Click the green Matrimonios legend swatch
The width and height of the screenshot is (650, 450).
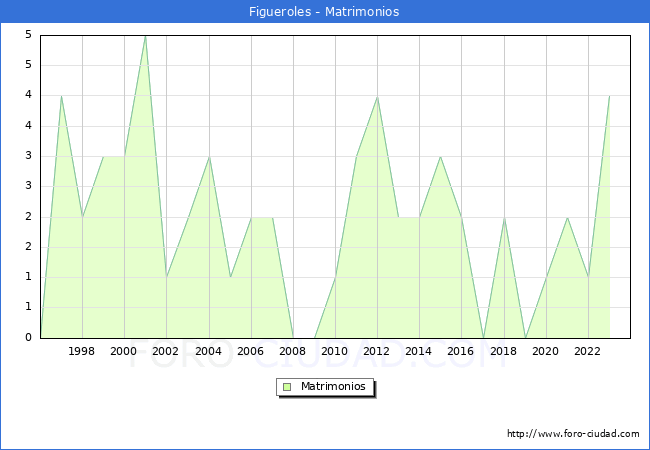[x=287, y=387]
